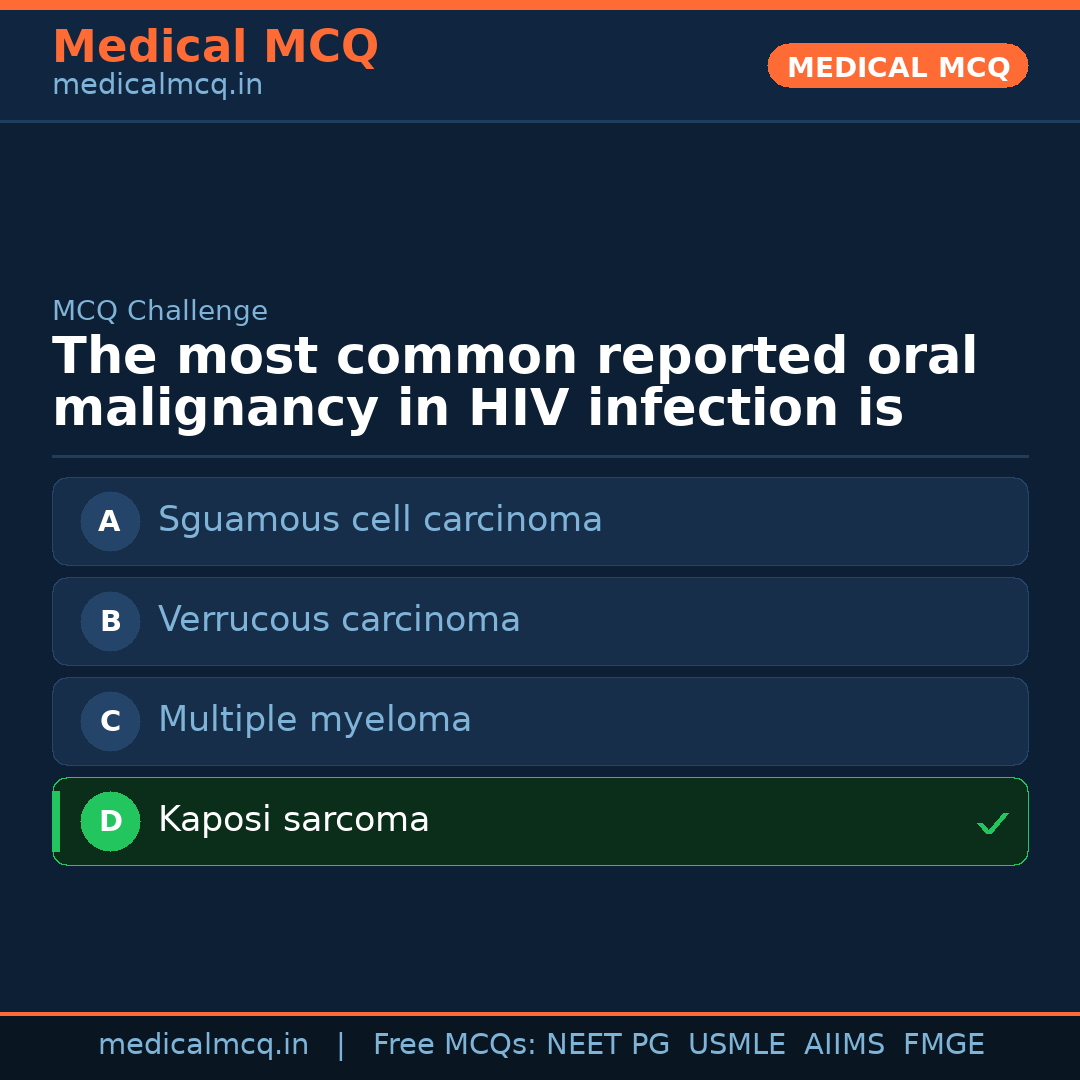Click FMGE in the footer
The image size is (1080, 1080).
point(944,1045)
